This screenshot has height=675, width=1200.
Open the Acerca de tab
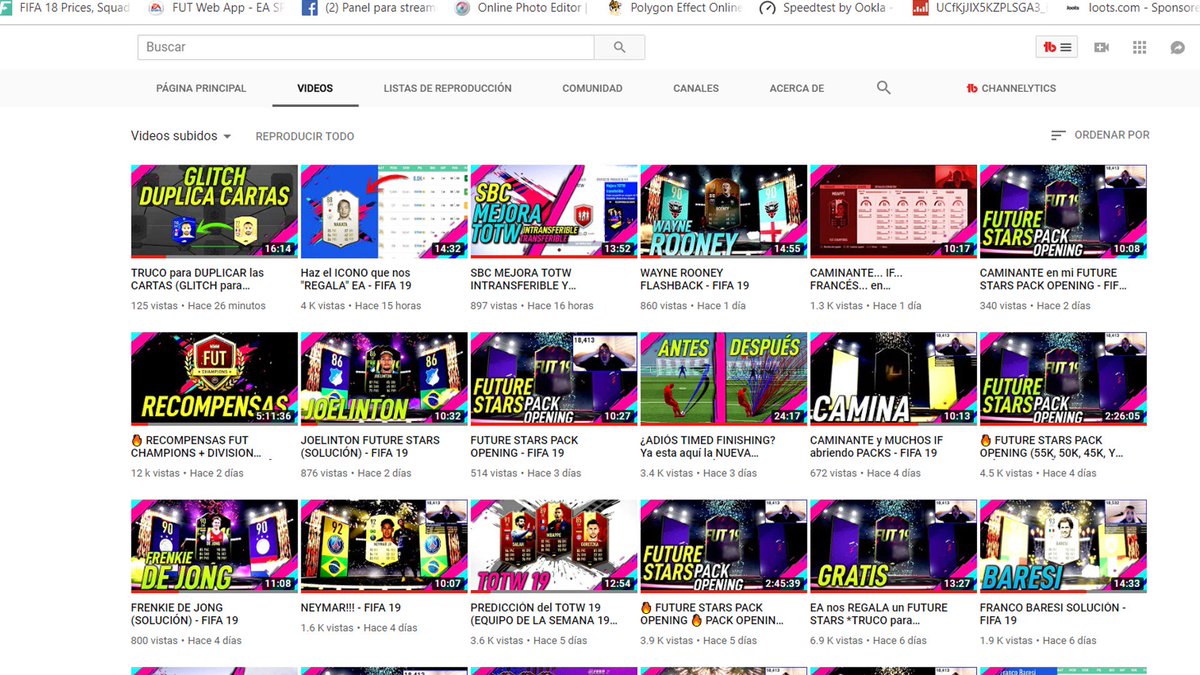click(797, 88)
